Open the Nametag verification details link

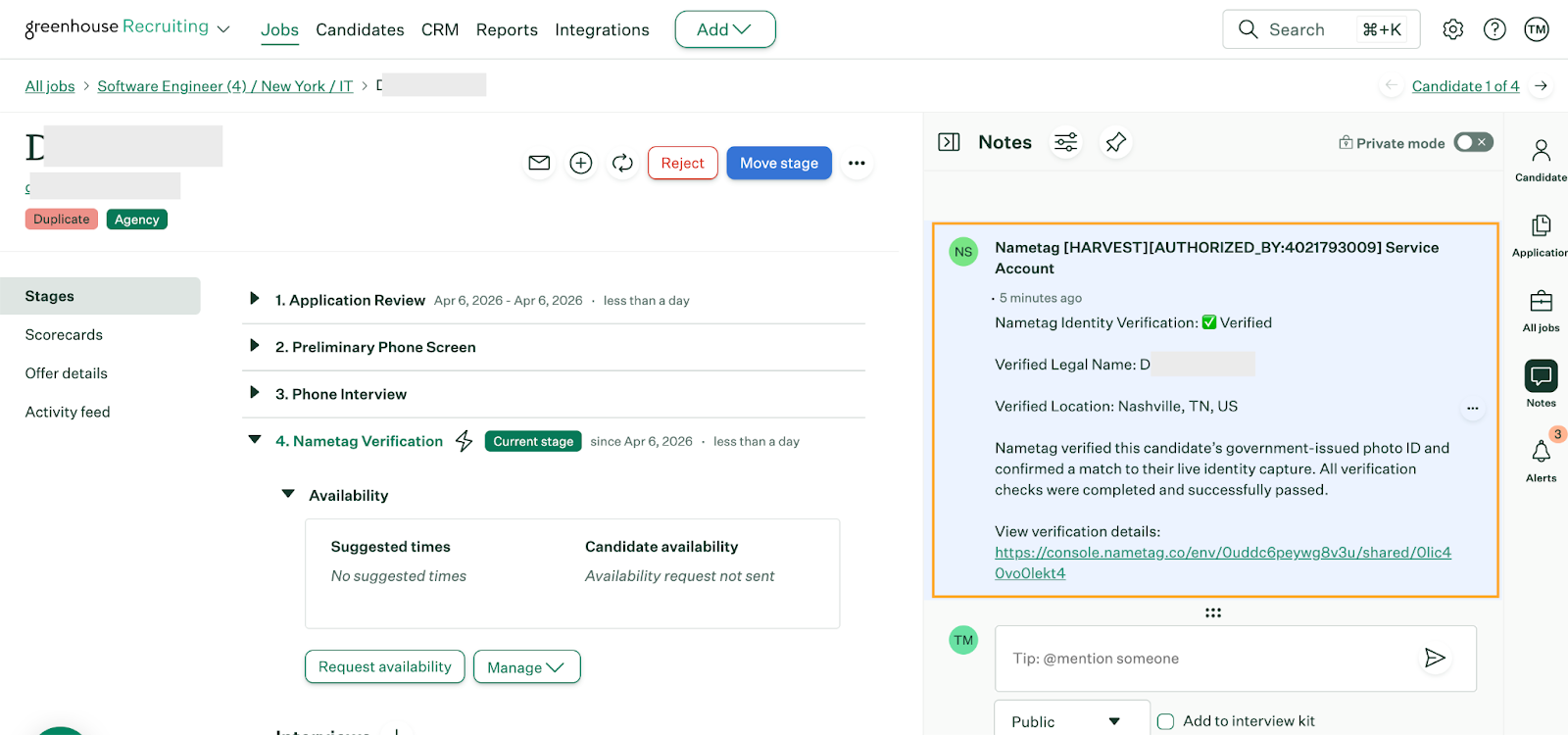(x=1222, y=553)
